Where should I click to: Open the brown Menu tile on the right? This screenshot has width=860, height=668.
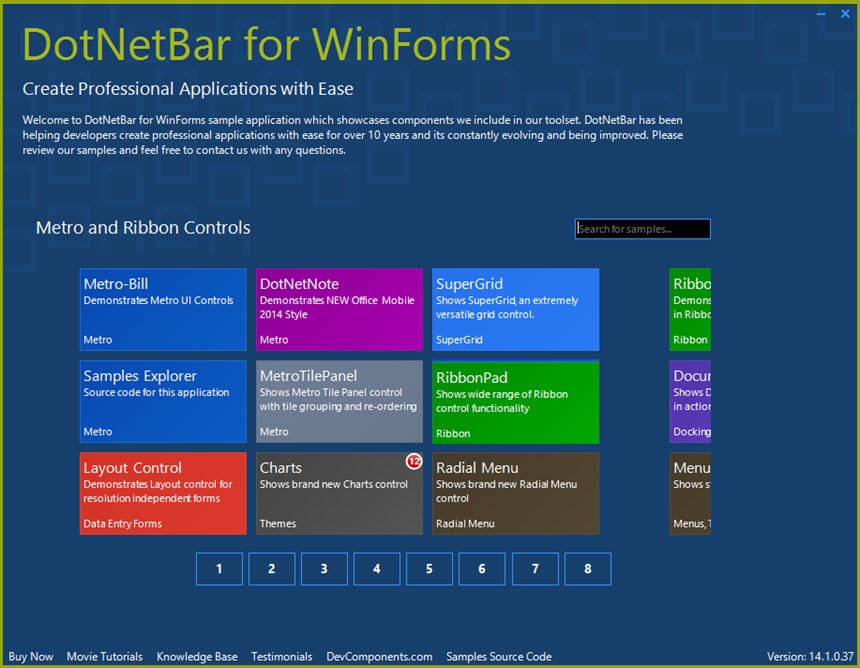690,494
